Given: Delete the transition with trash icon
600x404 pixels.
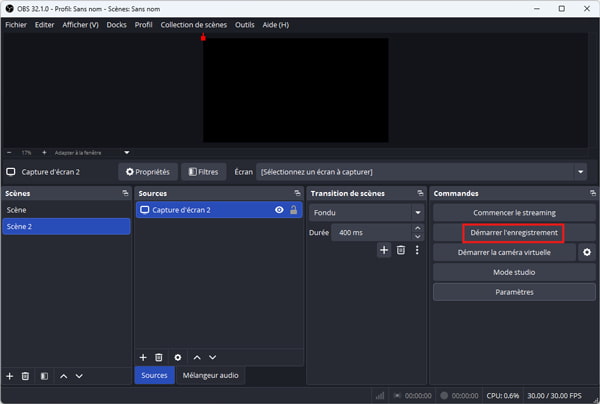Looking at the screenshot, I should coord(400,250).
